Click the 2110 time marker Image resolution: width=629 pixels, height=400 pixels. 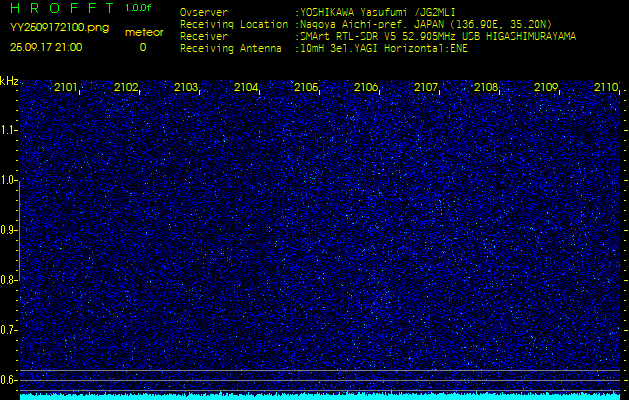click(x=606, y=88)
